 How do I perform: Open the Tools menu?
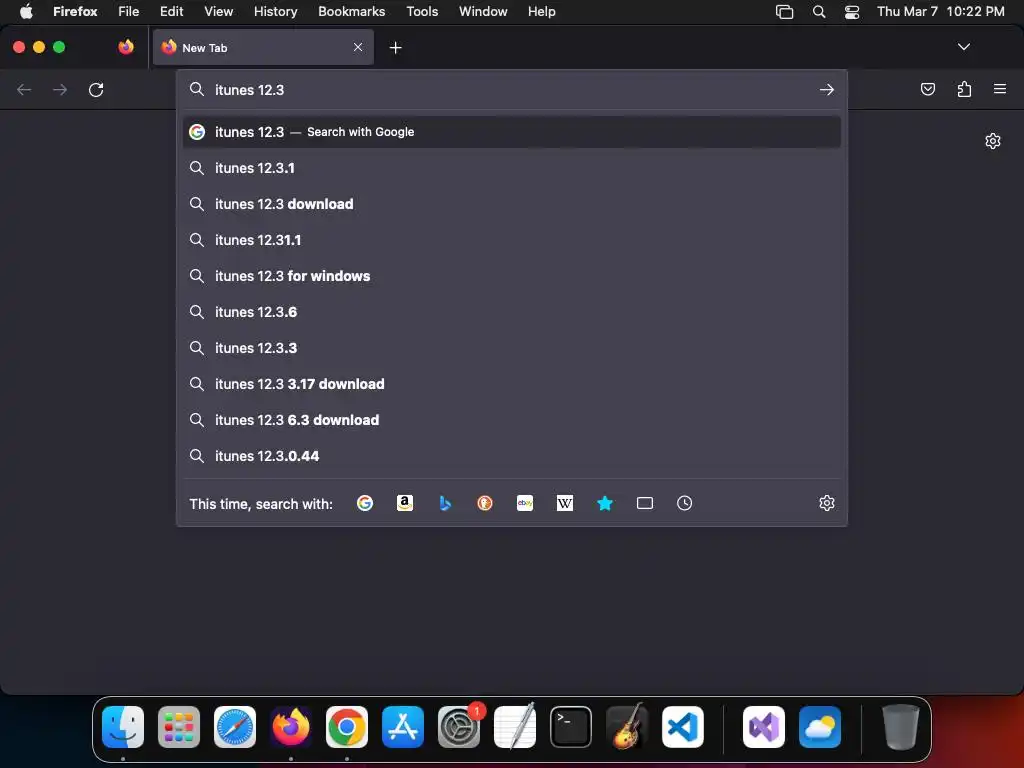[x=422, y=11]
